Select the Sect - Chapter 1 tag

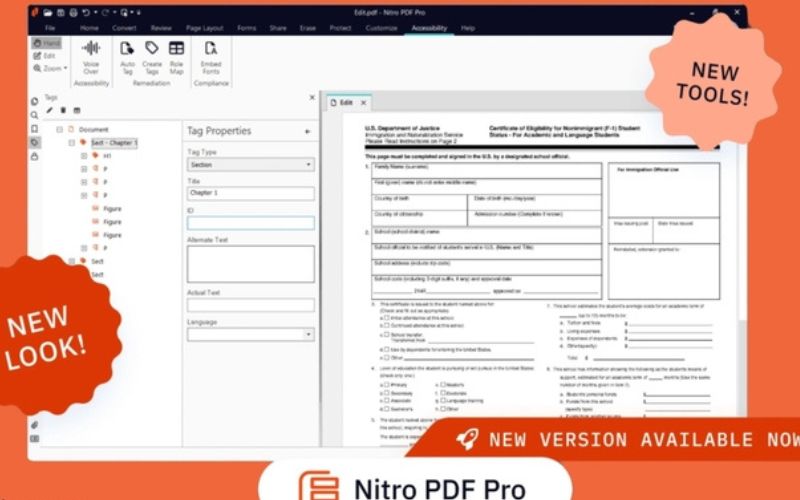[x=114, y=143]
